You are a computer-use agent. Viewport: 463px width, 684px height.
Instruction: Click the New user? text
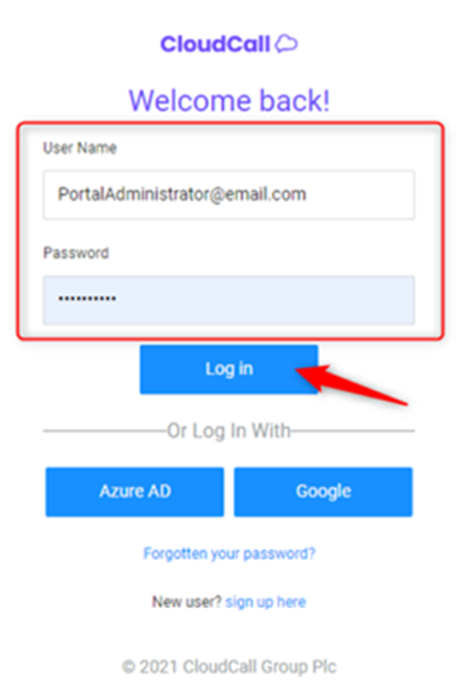tap(187, 602)
